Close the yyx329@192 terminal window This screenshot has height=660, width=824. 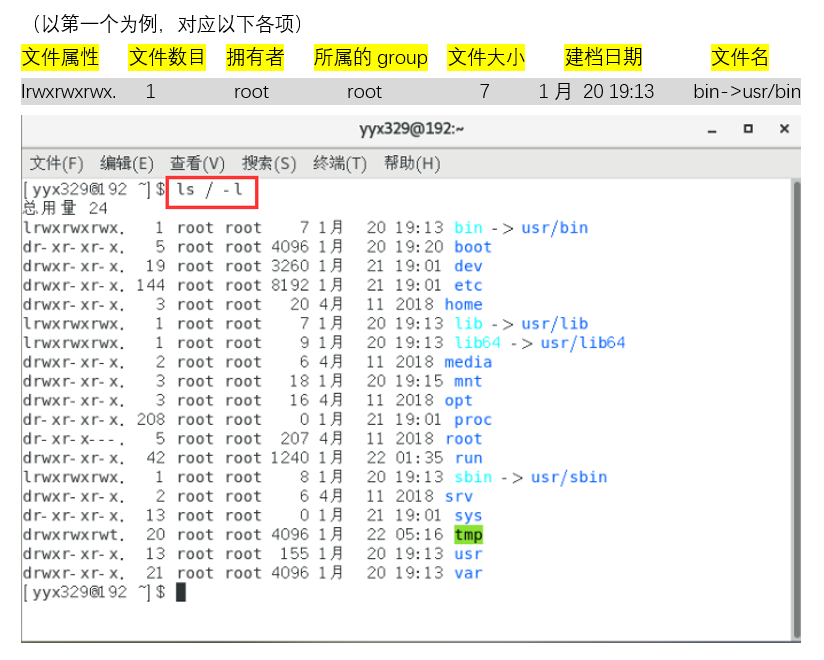pos(784,129)
